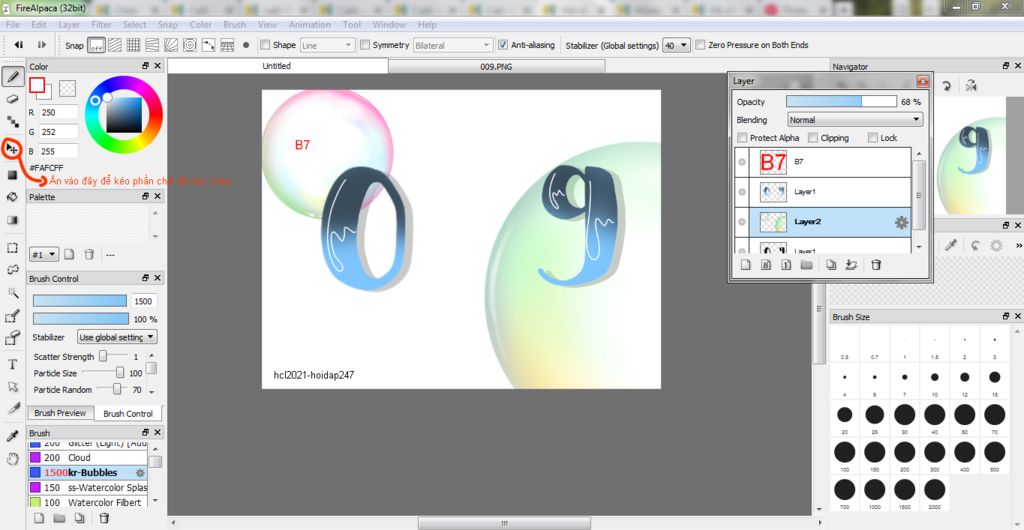
Task: Add a layer folder
Action: tap(807, 264)
